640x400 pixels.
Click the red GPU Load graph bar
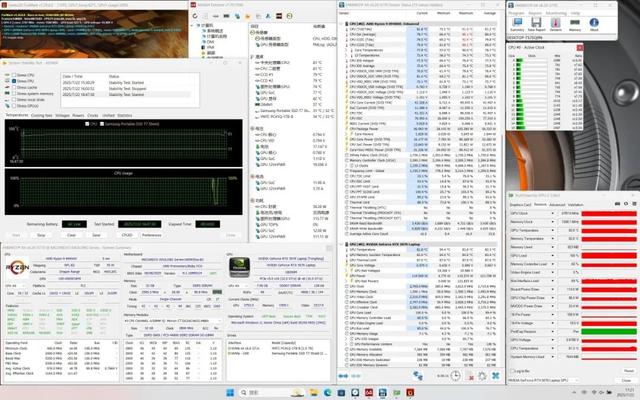tap(609, 256)
